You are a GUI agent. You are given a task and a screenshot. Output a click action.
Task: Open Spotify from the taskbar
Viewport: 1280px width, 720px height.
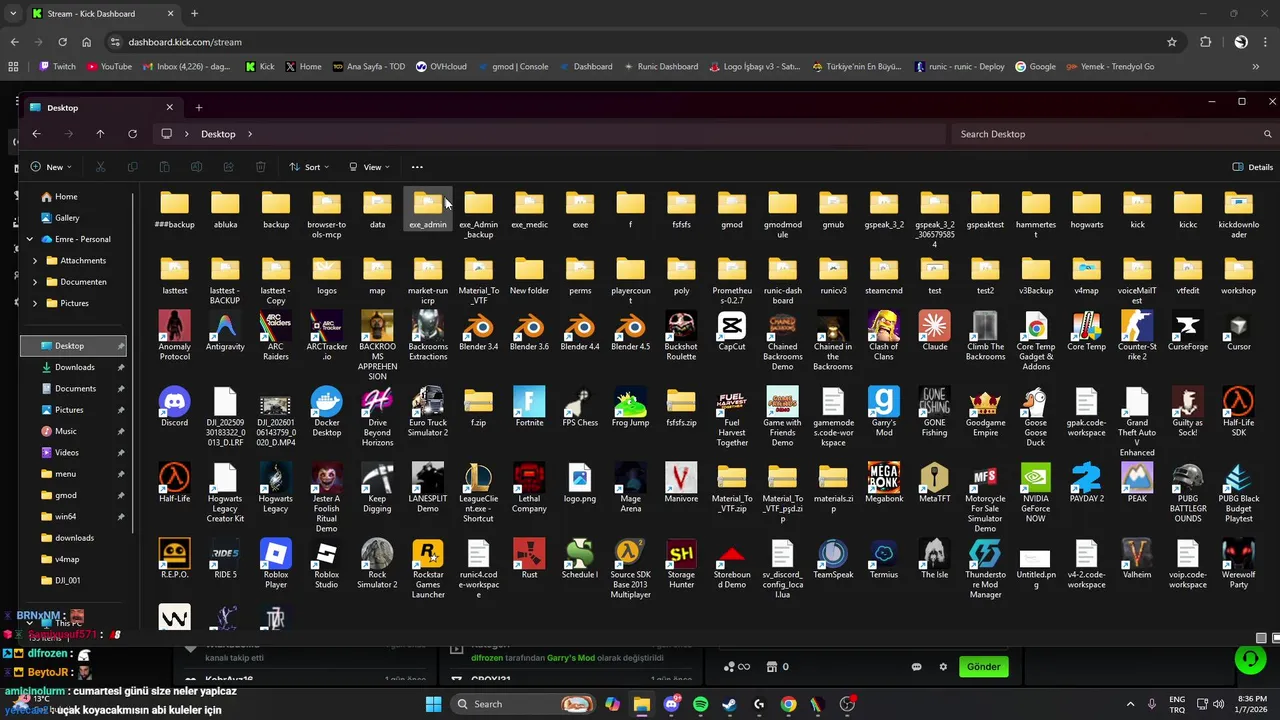[x=700, y=704]
